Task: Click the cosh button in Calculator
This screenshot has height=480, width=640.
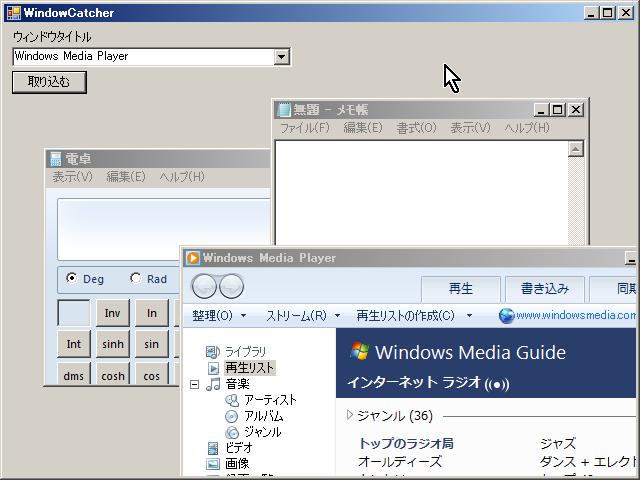Action: pyautogui.click(x=113, y=374)
